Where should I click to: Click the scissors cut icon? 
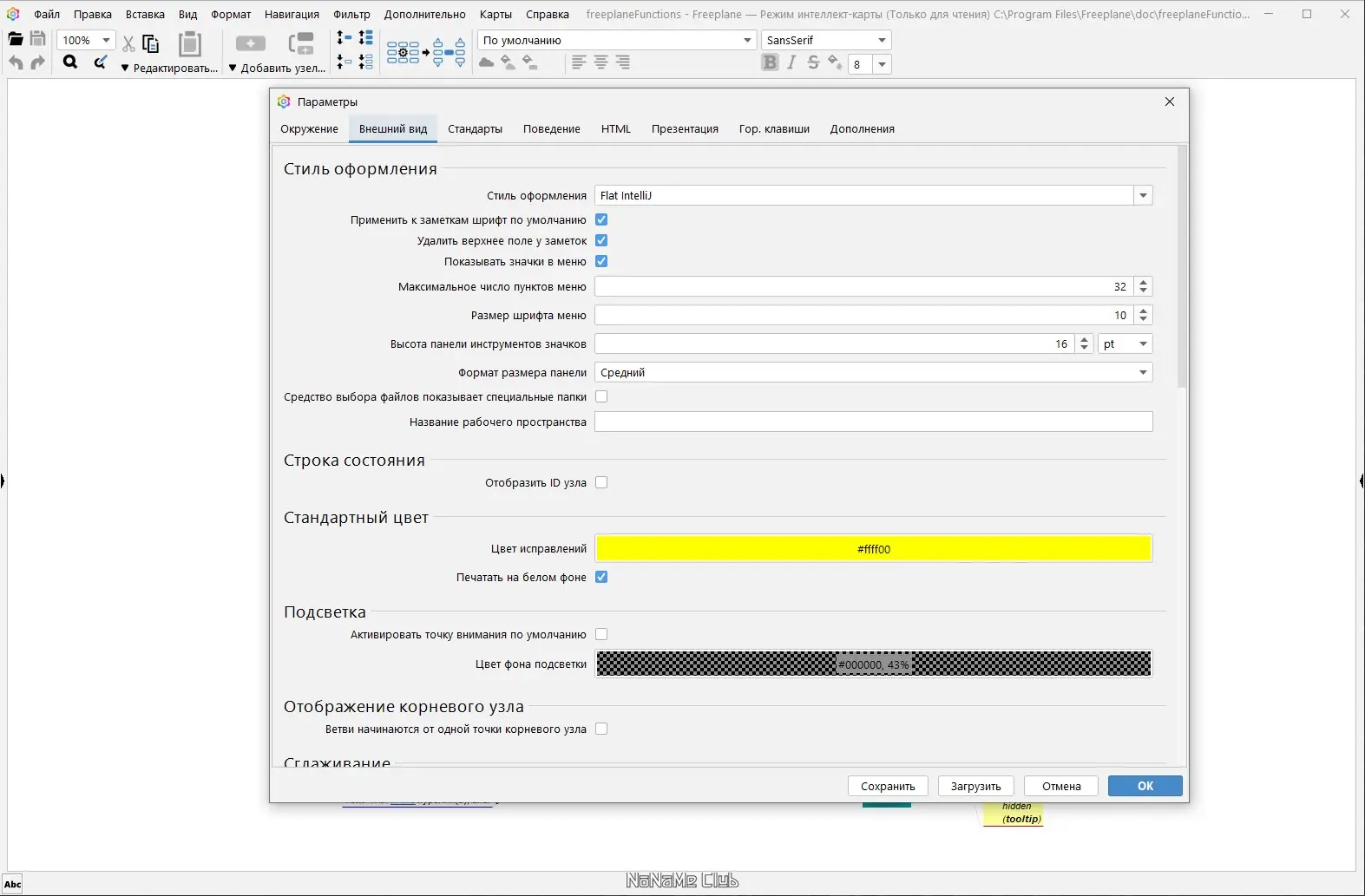coord(128,43)
